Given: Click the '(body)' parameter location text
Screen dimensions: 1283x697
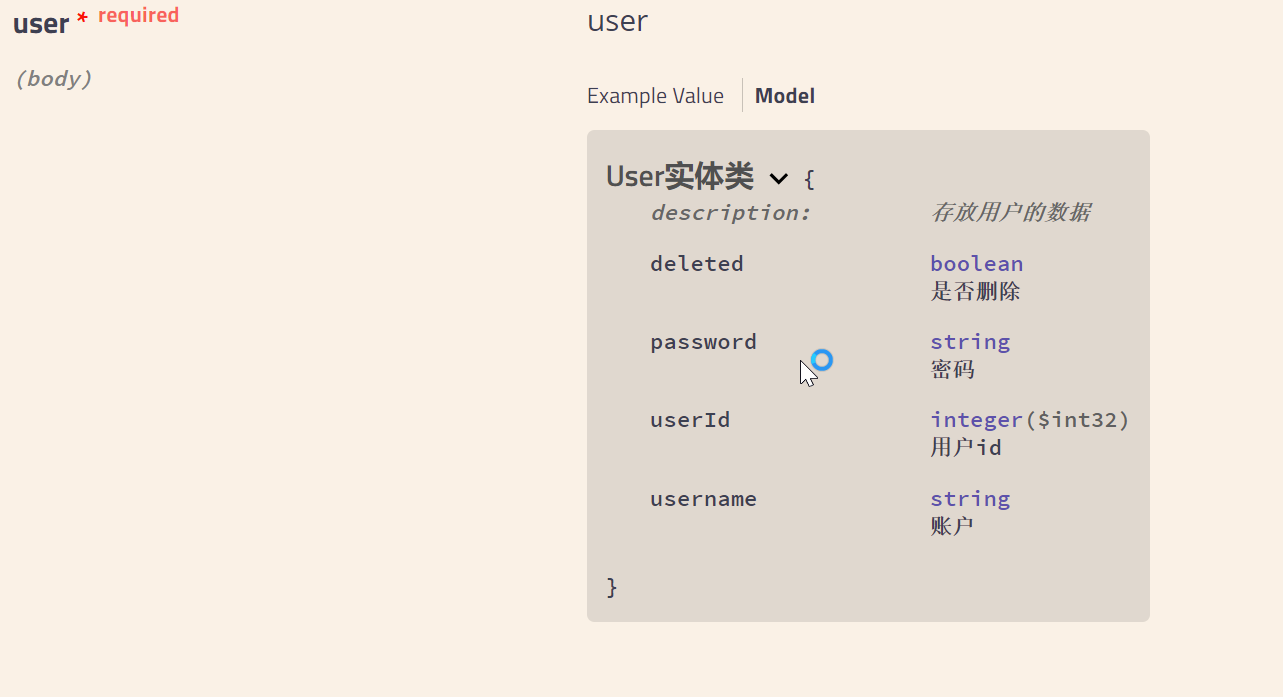Looking at the screenshot, I should pos(53,79).
